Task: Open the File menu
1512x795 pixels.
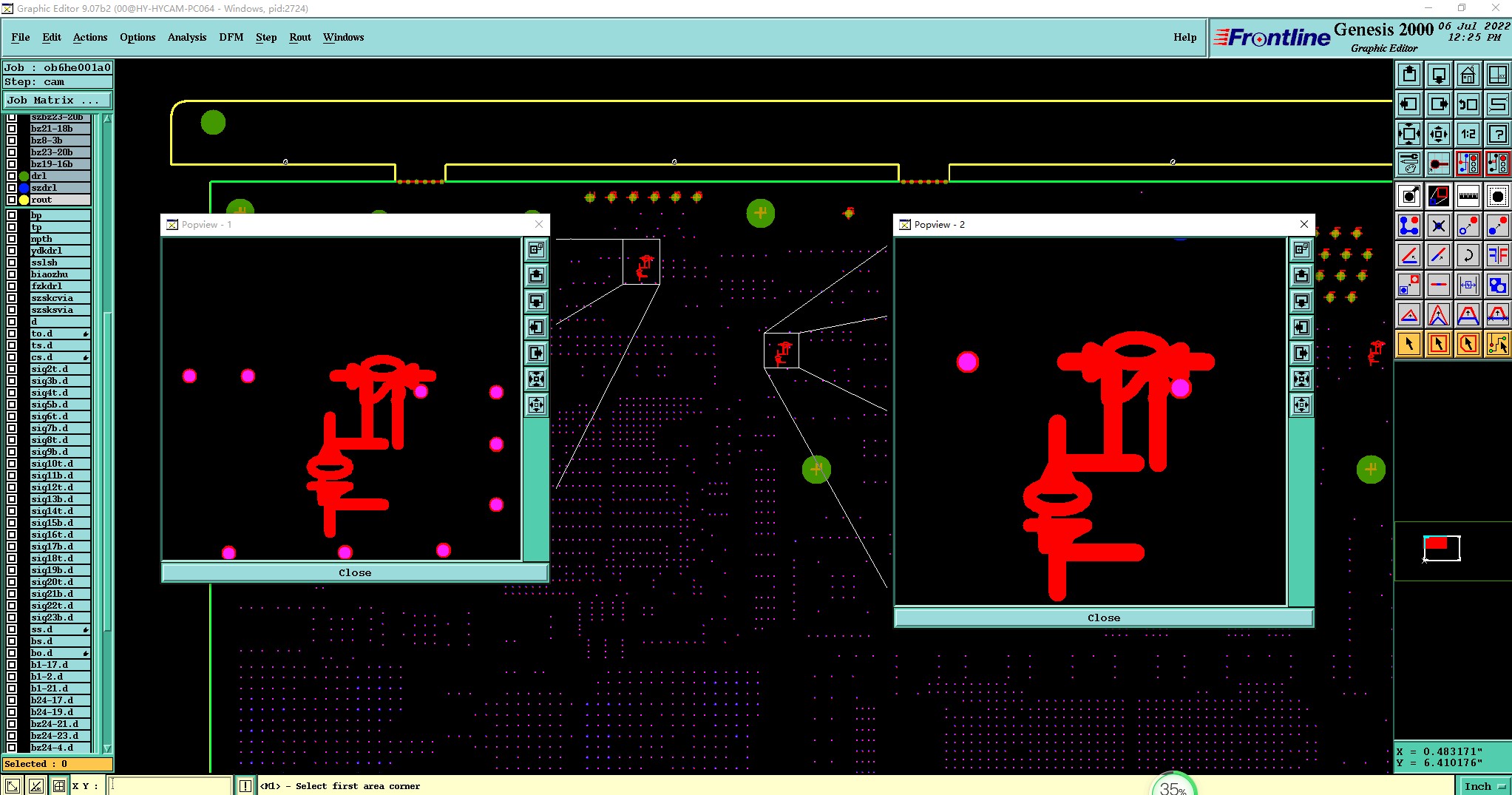Action: pyautogui.click(x=21, y=37)
